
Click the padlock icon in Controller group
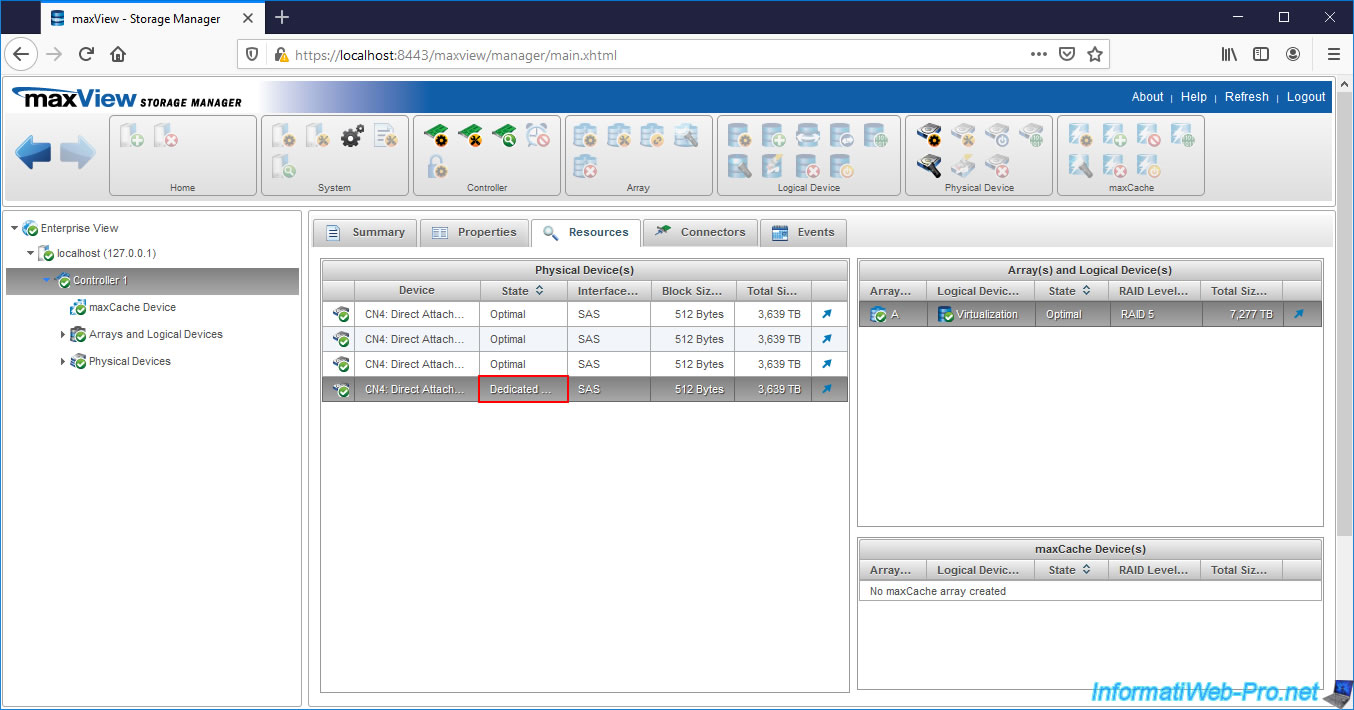(x=436, y=167)
